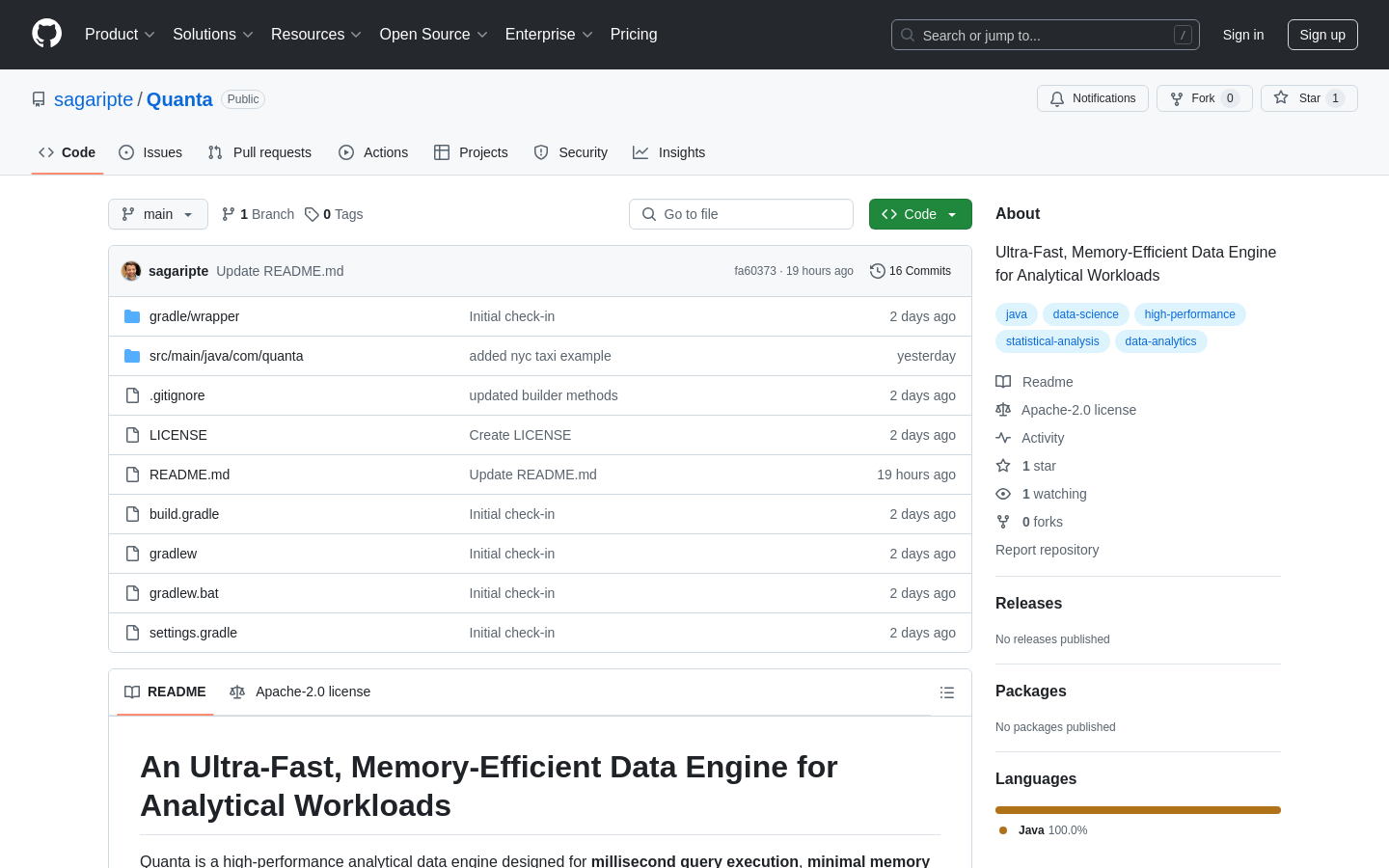Screen dimensions: 1389x868
Task: Click the settings.gradle file icon
Action: (x=132, y=633)
